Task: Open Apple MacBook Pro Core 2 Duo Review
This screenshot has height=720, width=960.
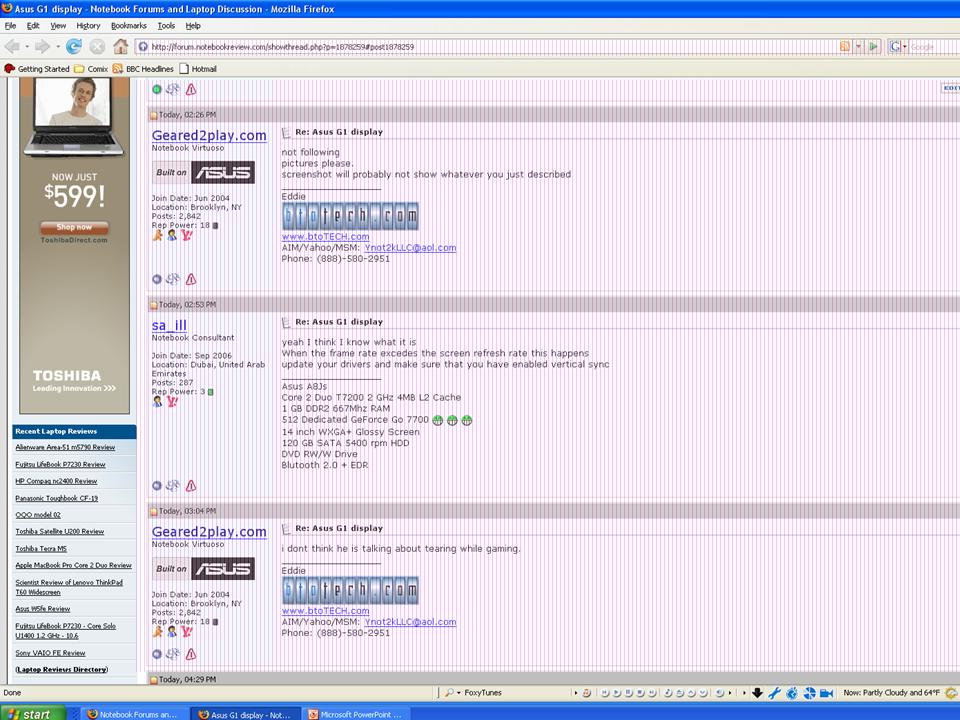Action: click(x=73, y=565)
